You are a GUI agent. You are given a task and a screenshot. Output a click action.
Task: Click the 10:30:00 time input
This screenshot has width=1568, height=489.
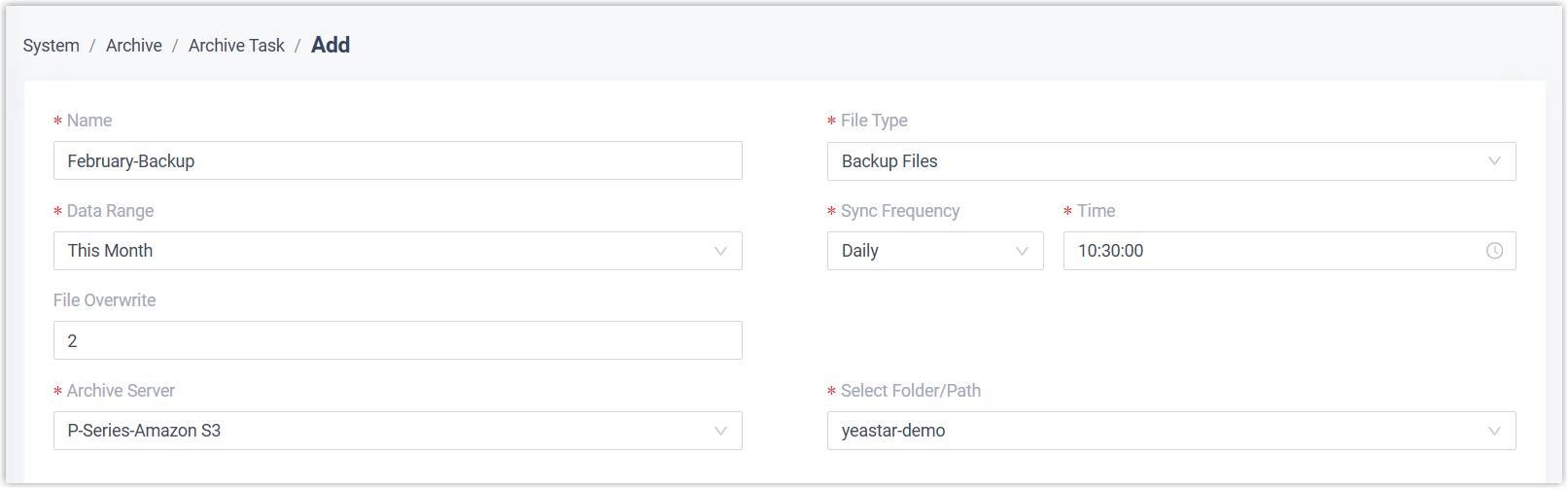(x=1264, y=251)
